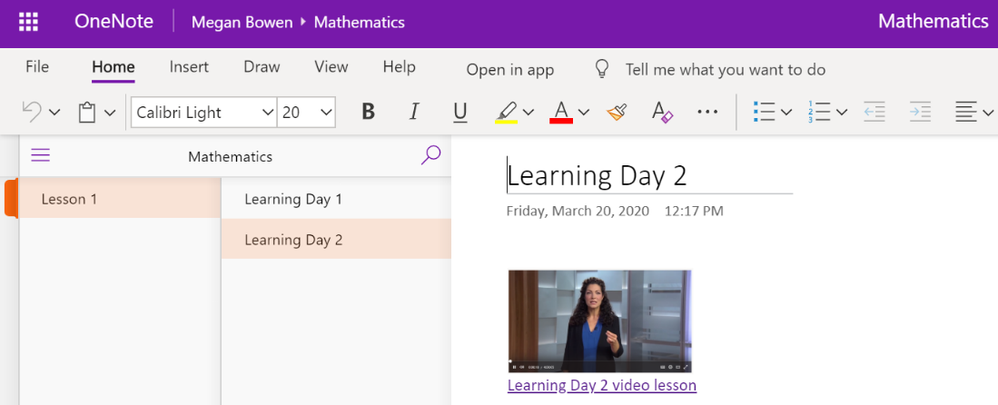
Task: Click the page date Friday, March 20, 2020
Action: coord(577,211)
